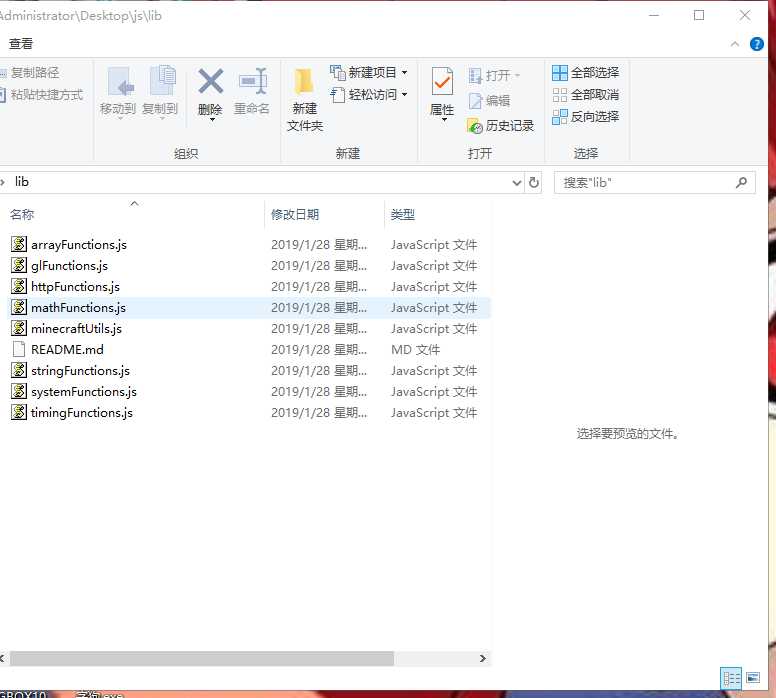The height and width of the screenshot is (698, 776).
Task: Open the Easy access (轻松访问) dropdown
Action: tap(369, 95)
